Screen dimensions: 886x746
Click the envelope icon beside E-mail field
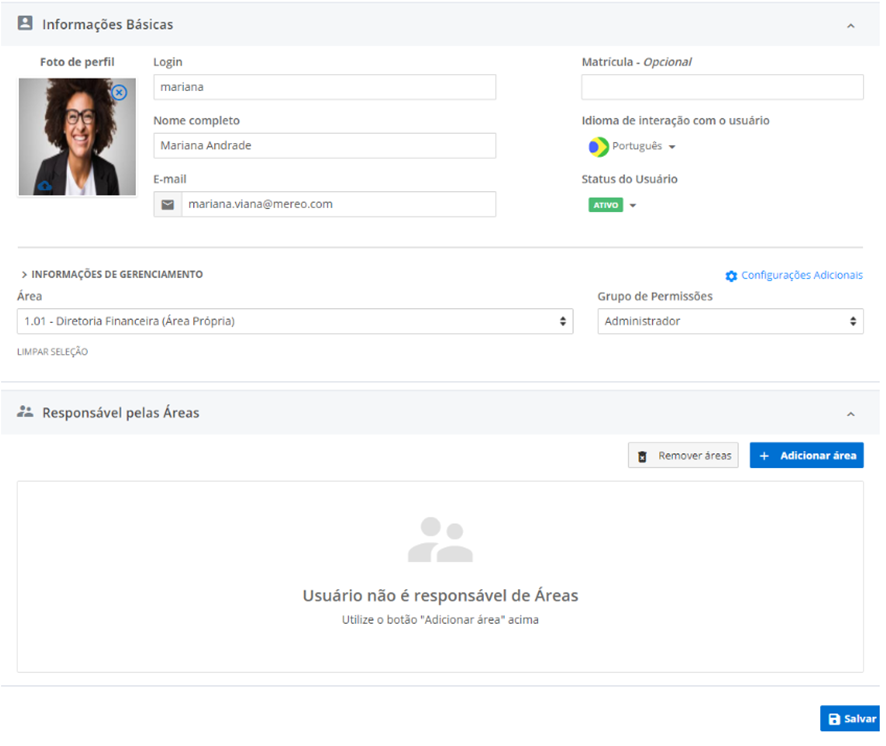[168, 204]
